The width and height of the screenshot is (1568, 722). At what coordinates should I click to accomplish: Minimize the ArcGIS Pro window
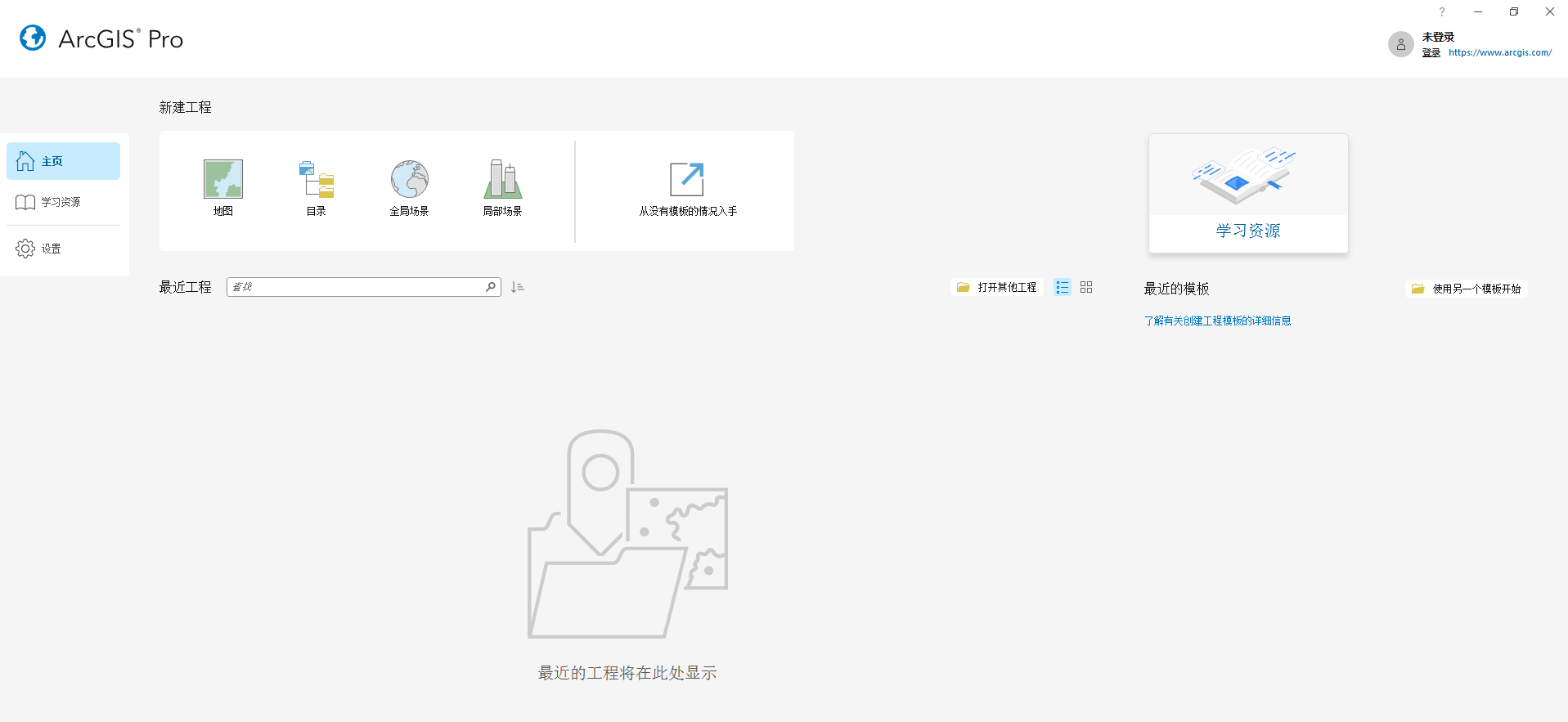[x=1478, y=11]
